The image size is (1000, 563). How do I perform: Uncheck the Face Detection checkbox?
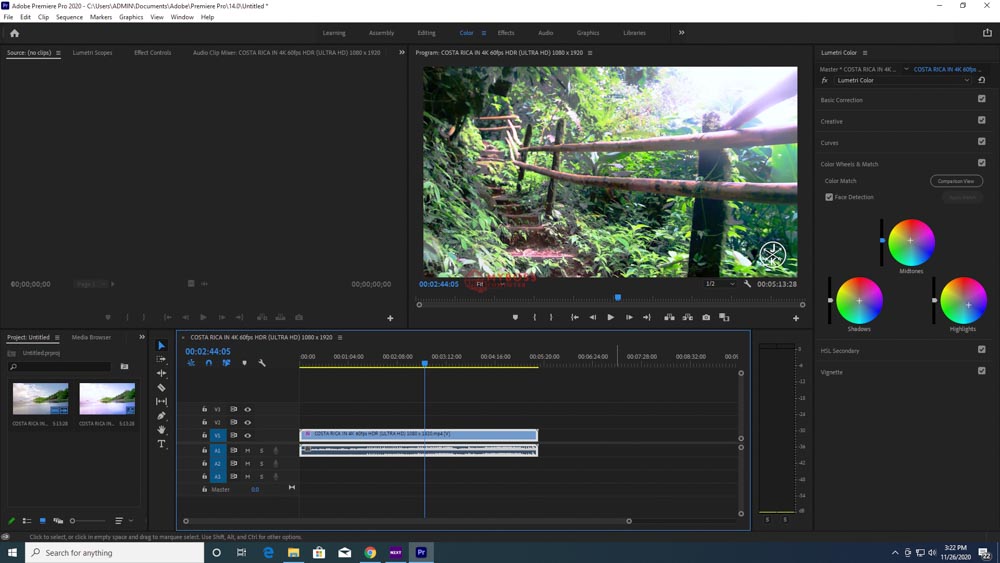(x=829, y=197)
